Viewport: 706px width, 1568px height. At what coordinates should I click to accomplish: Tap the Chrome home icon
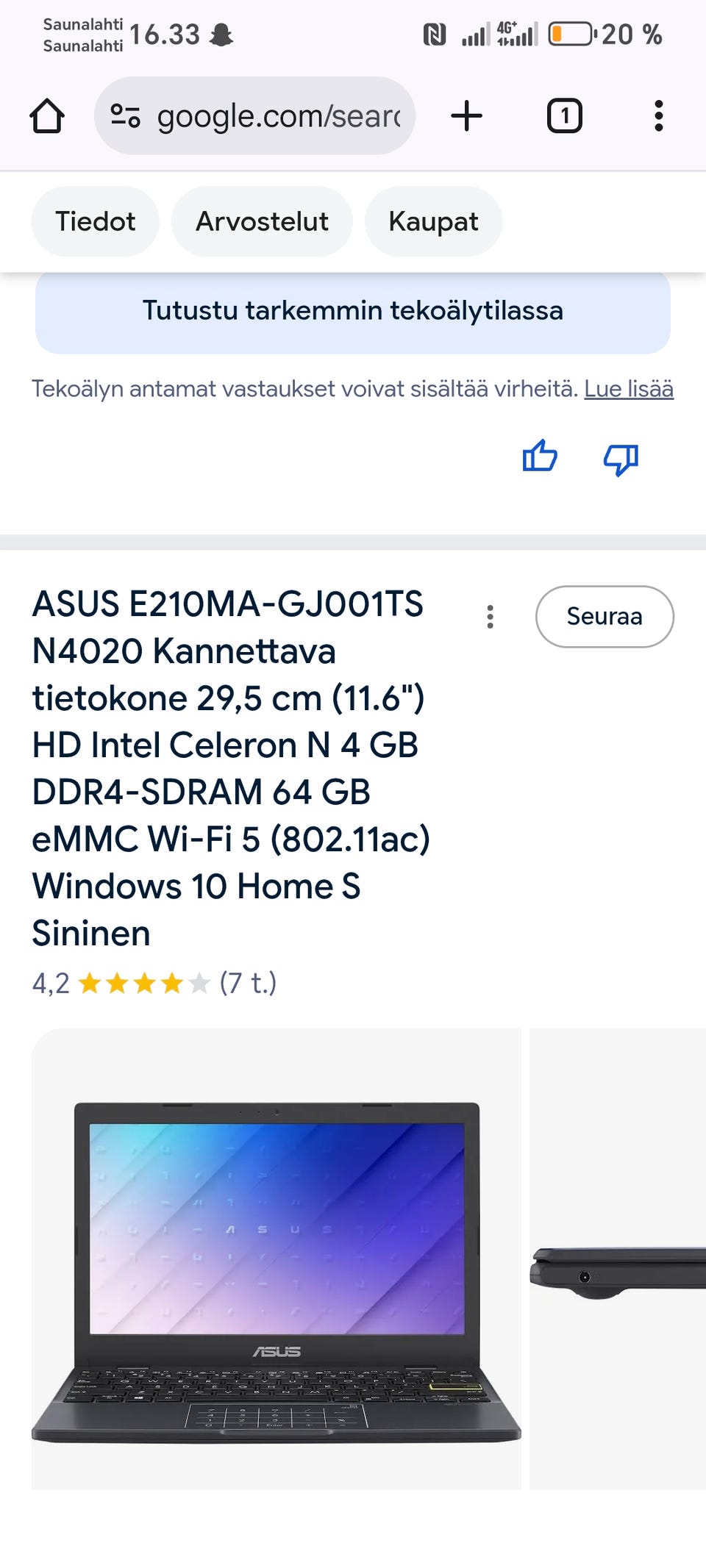[x=47, y=116]
